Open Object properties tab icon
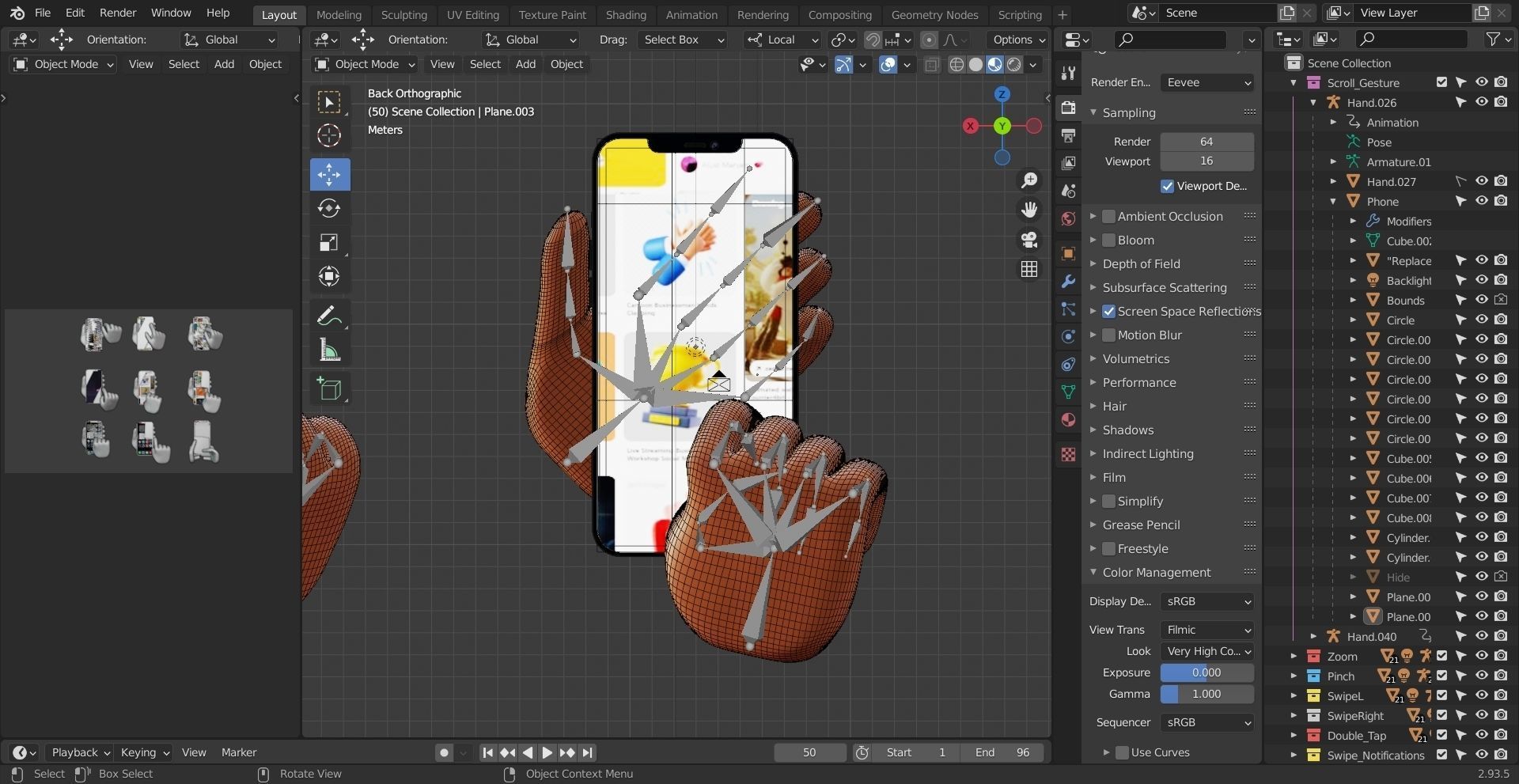 [x=1068, y=253]
